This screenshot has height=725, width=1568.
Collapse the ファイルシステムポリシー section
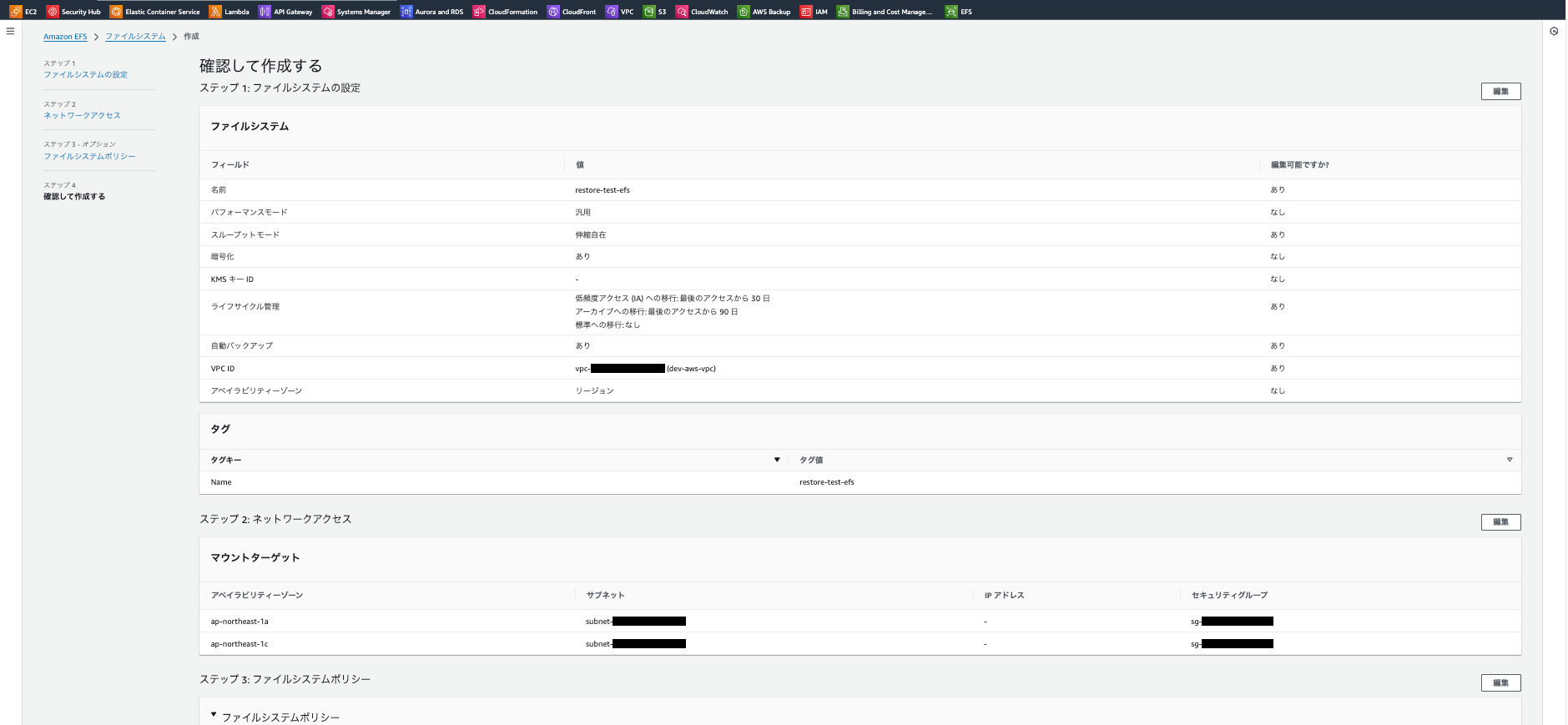tap(214, 715)
